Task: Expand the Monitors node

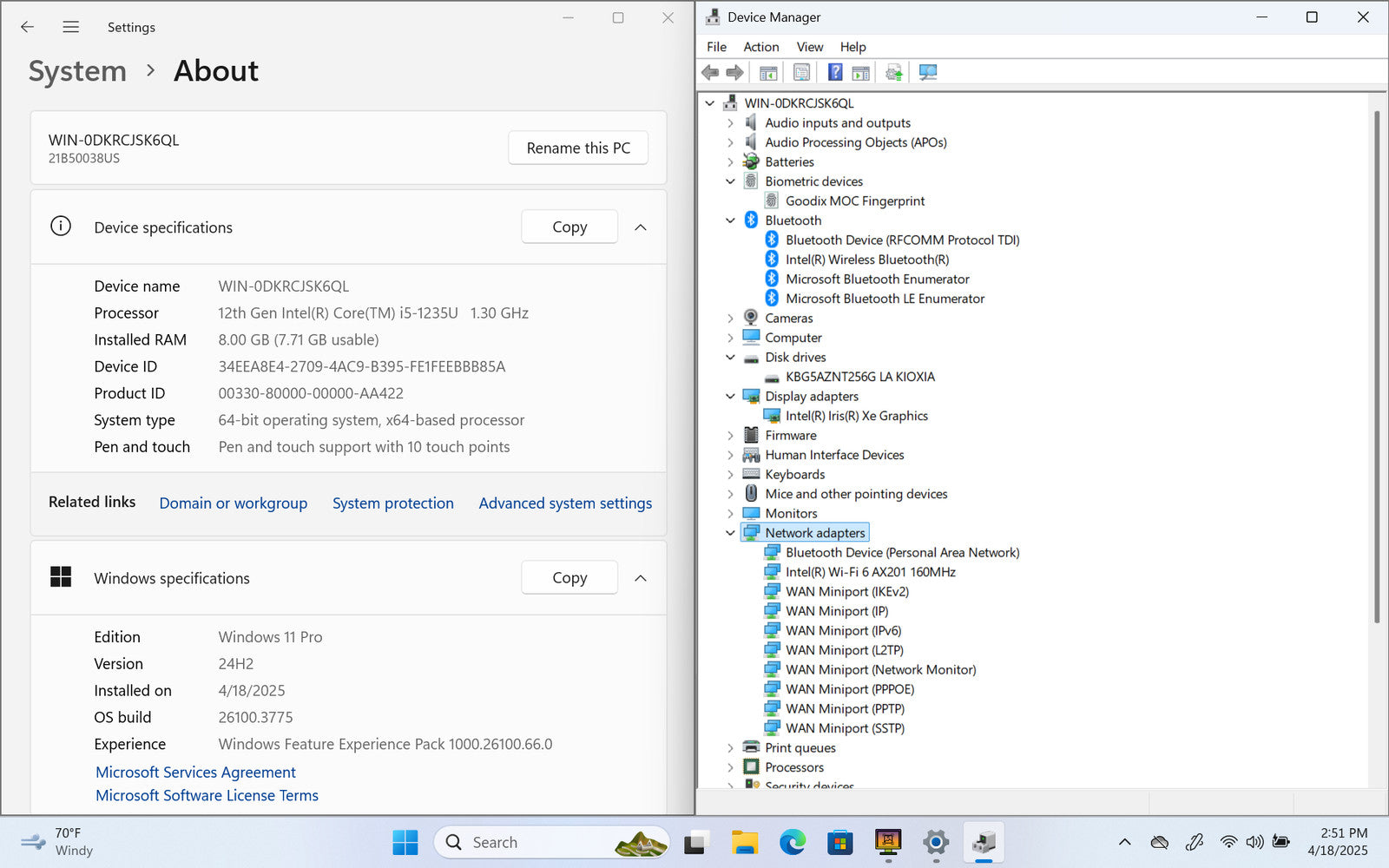Action: coord(730,514)
